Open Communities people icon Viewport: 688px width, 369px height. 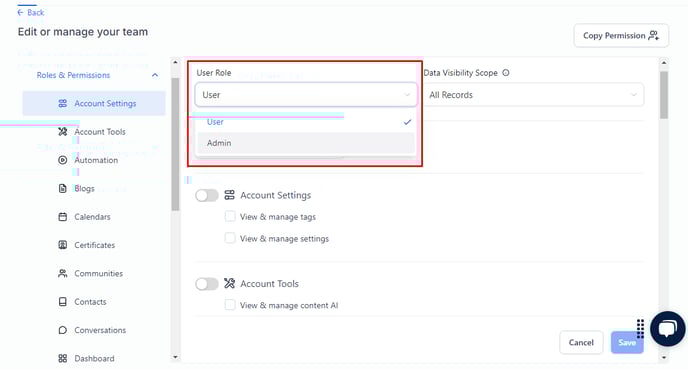click(x=63, y=273)
